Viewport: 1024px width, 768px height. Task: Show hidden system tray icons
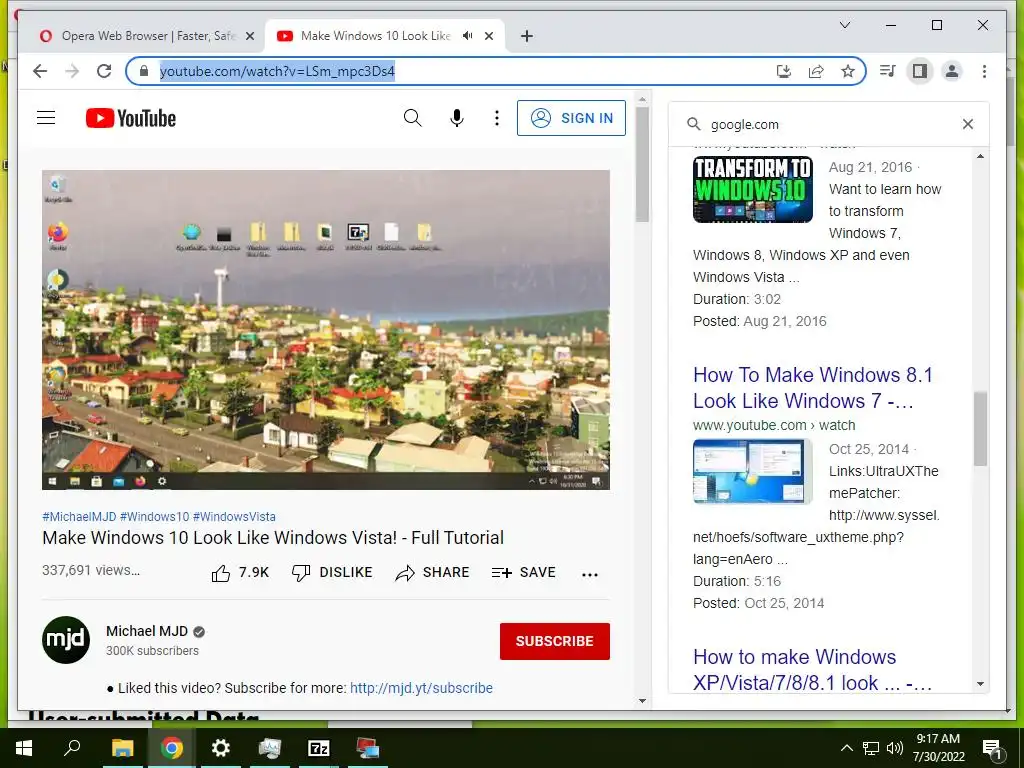click(x=846, y=748)
